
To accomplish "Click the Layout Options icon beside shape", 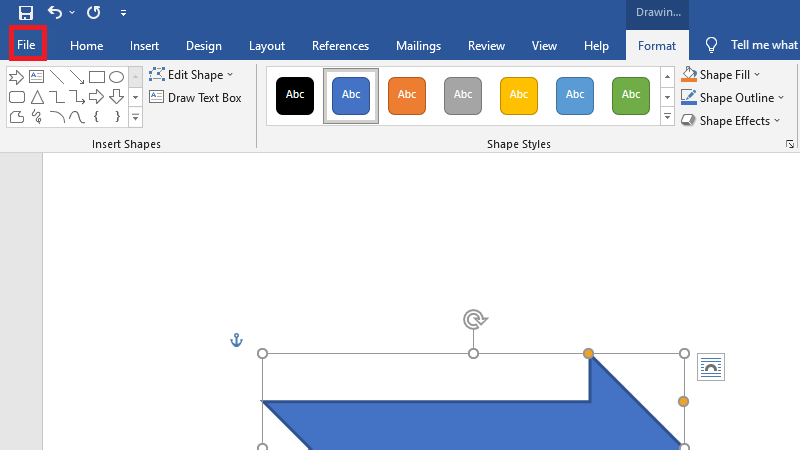I will click(x=710, y=367).
